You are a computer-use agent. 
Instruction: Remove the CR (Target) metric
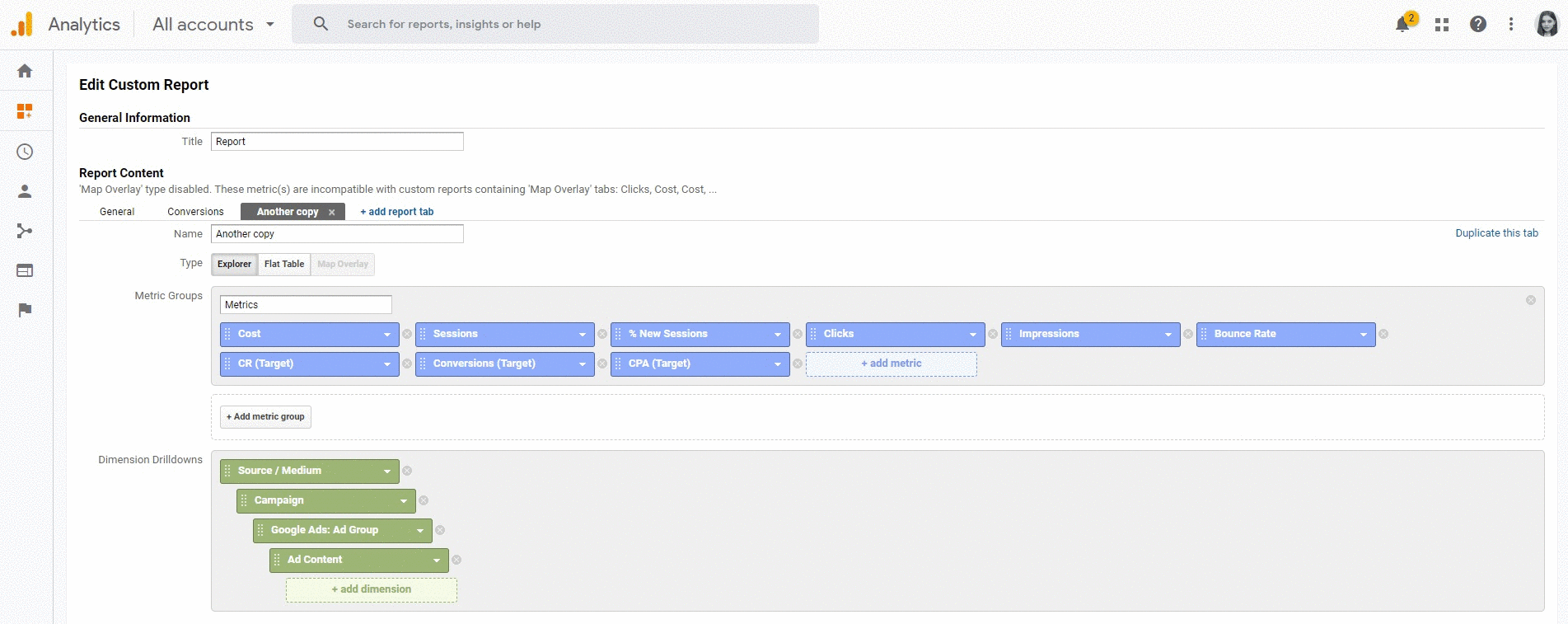407,364
